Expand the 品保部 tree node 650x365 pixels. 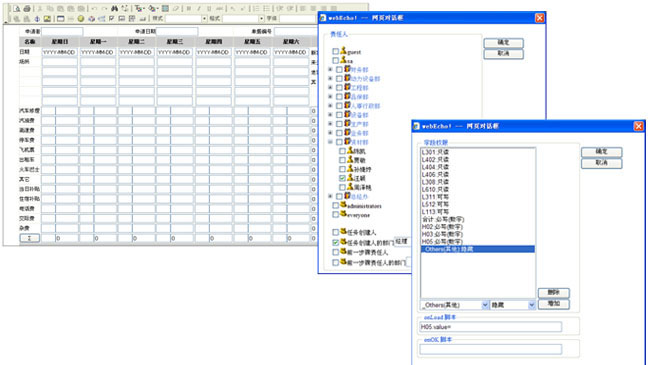coord(330,97)
